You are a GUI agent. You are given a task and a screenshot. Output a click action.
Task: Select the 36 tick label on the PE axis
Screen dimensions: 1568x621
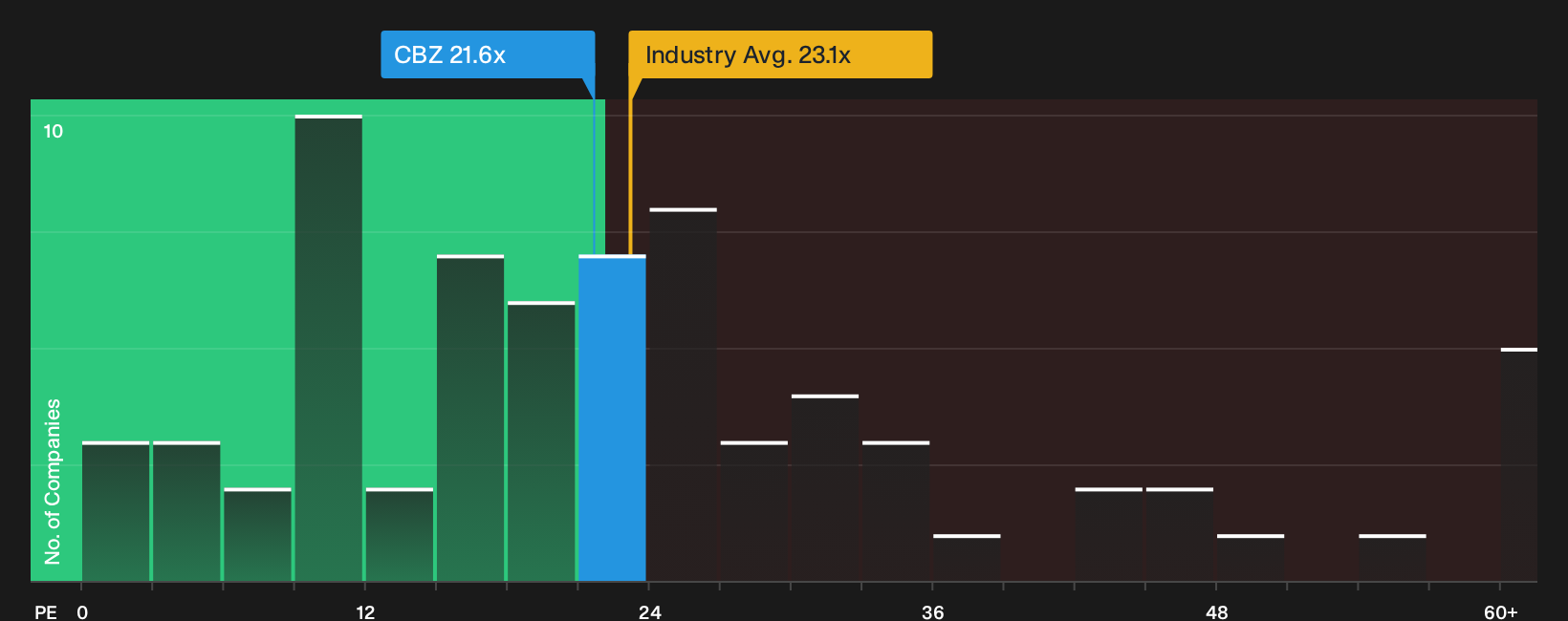point(933,611)
